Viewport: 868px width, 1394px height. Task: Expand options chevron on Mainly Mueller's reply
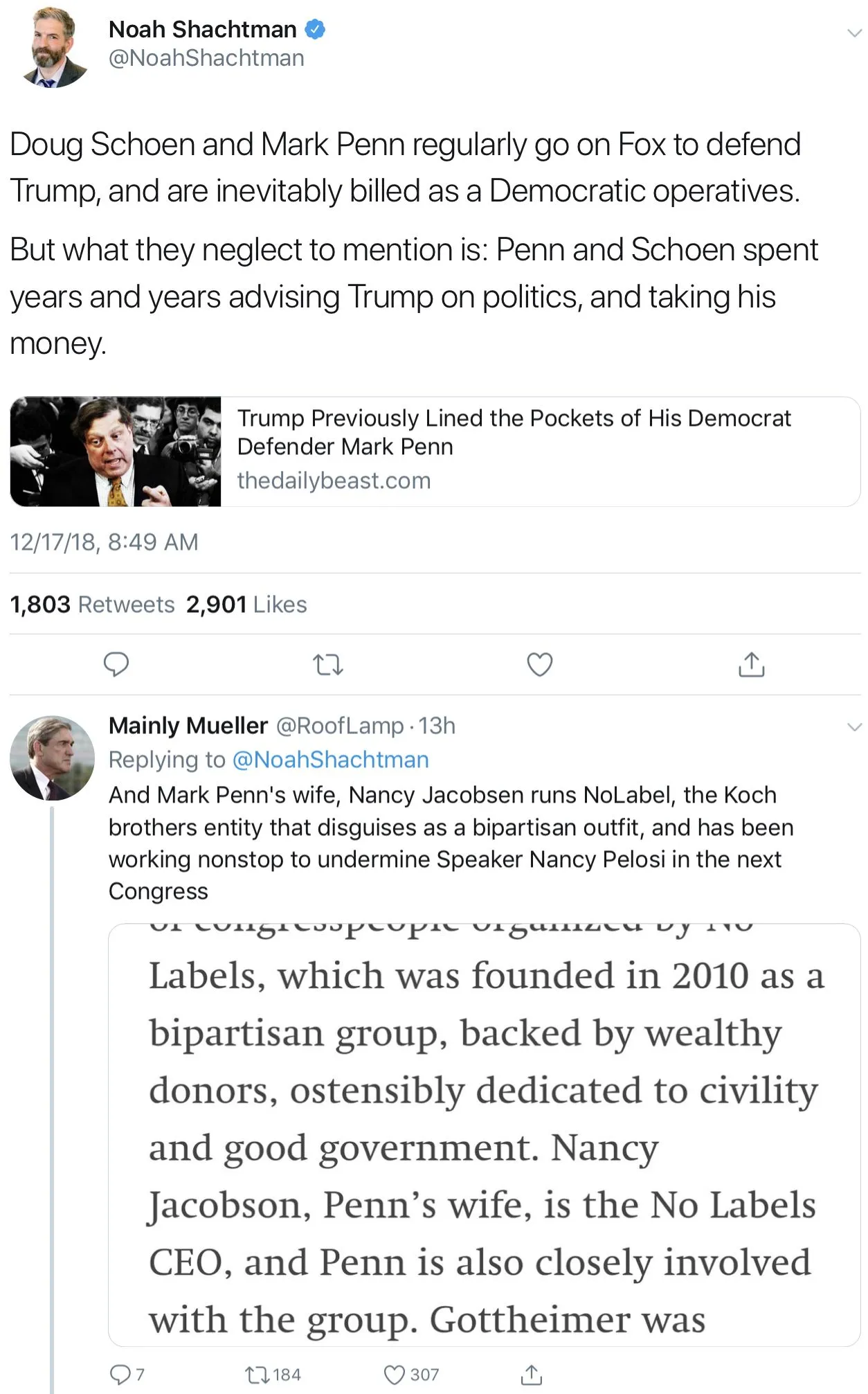click(x=854, y=726)
